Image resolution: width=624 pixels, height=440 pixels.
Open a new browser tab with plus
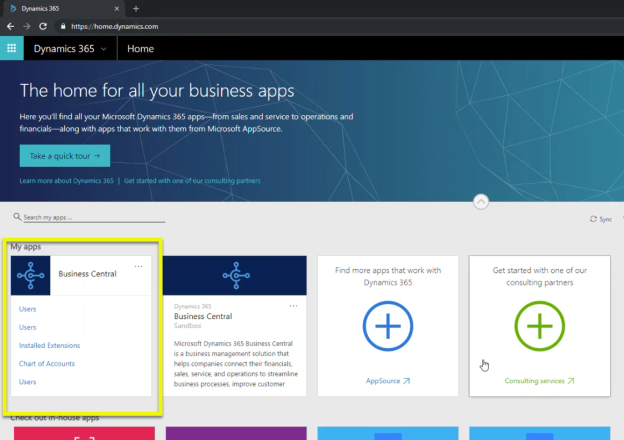click(136, 8)
